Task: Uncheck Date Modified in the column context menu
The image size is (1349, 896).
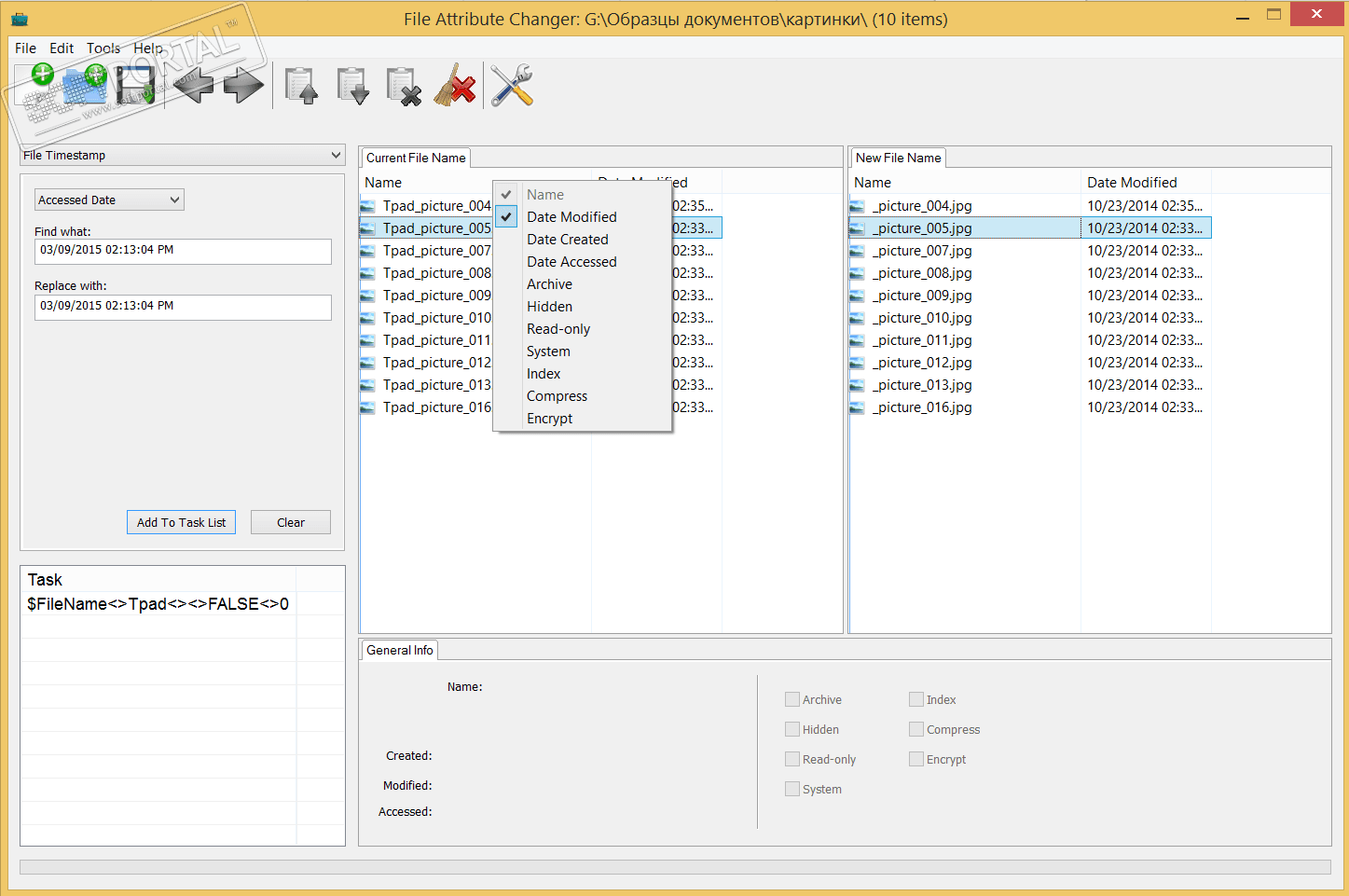Action: [583, 217]
